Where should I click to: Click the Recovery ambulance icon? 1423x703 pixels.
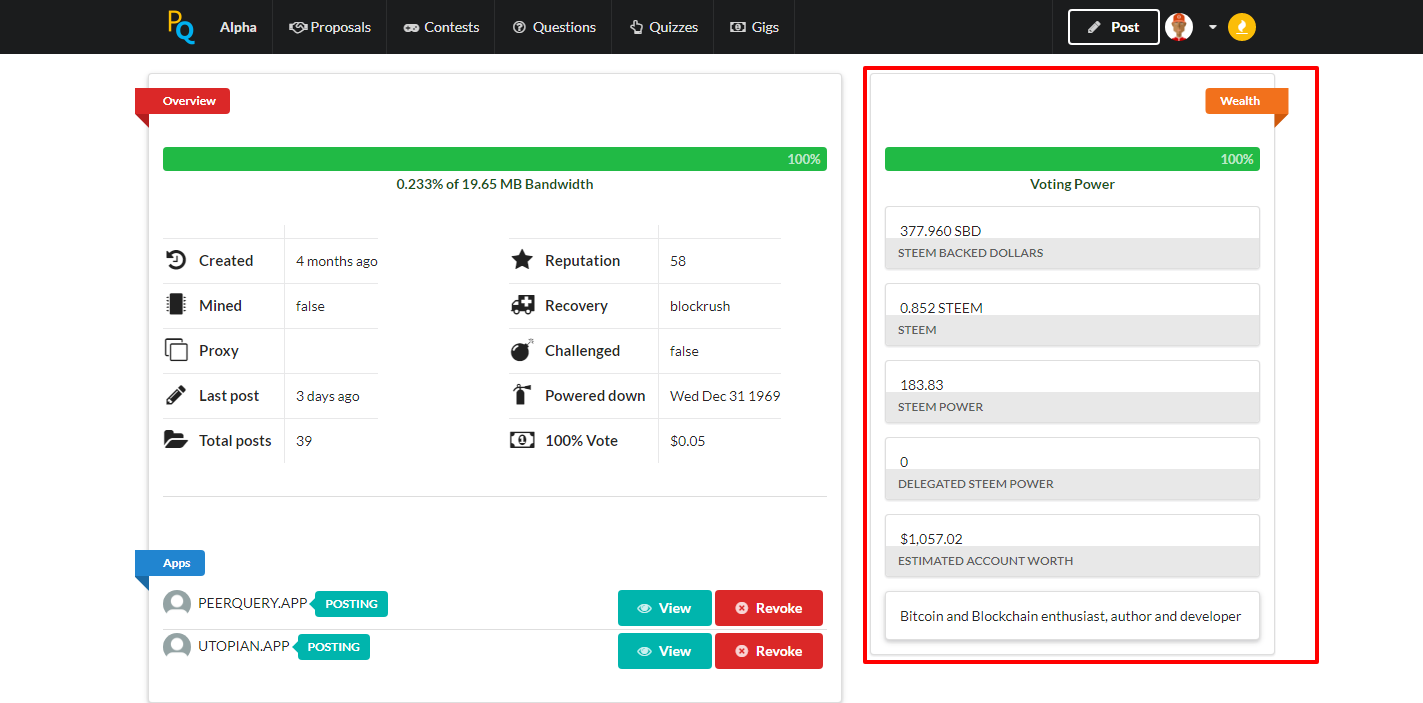click(522, 305)
